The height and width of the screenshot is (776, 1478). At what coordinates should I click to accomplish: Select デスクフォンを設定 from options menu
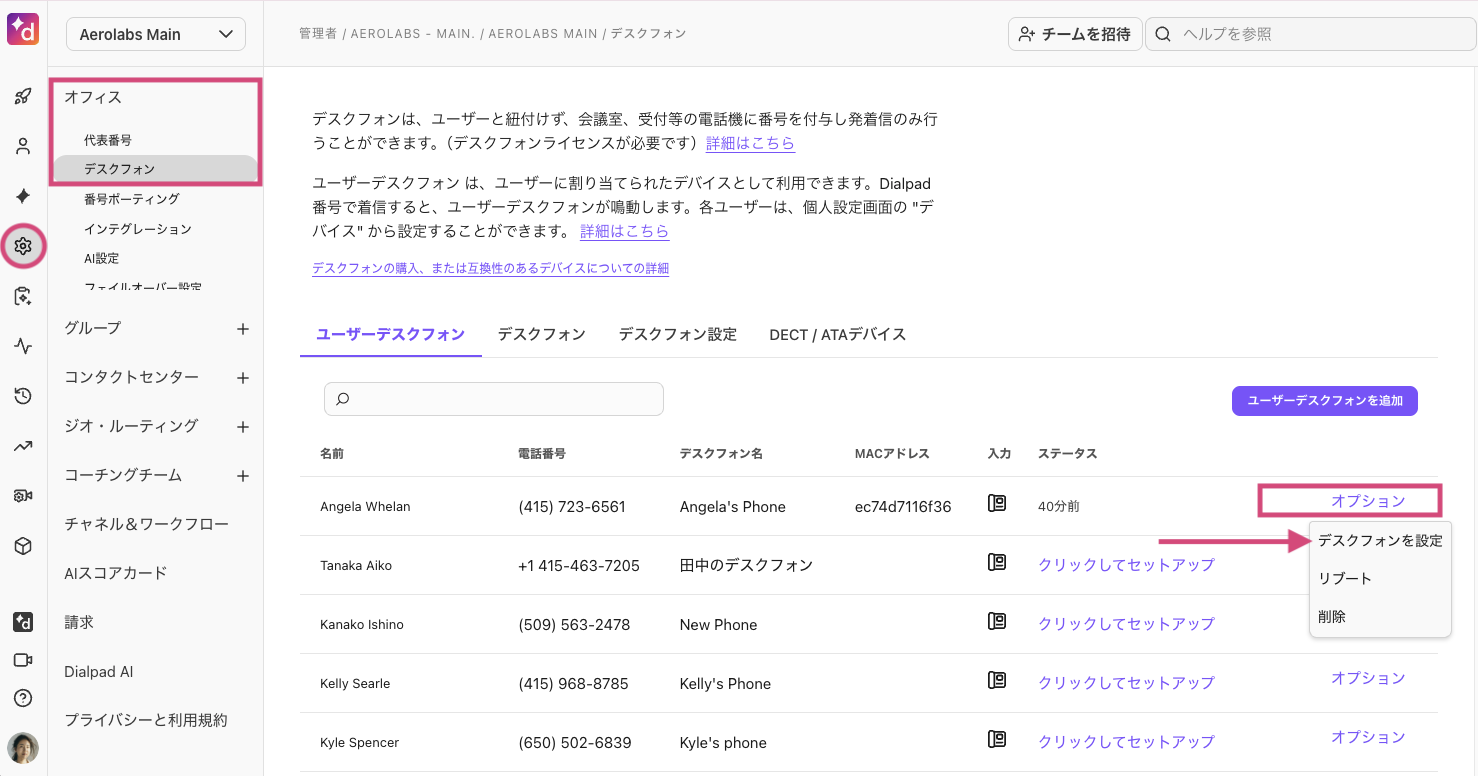click(x=1379, y=541)
